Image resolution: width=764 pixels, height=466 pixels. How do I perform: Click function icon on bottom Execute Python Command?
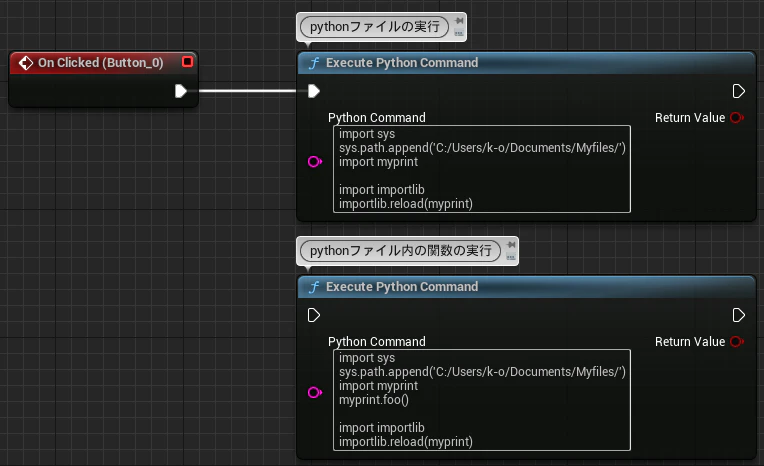pyautogui.click(x=314, y=287)
